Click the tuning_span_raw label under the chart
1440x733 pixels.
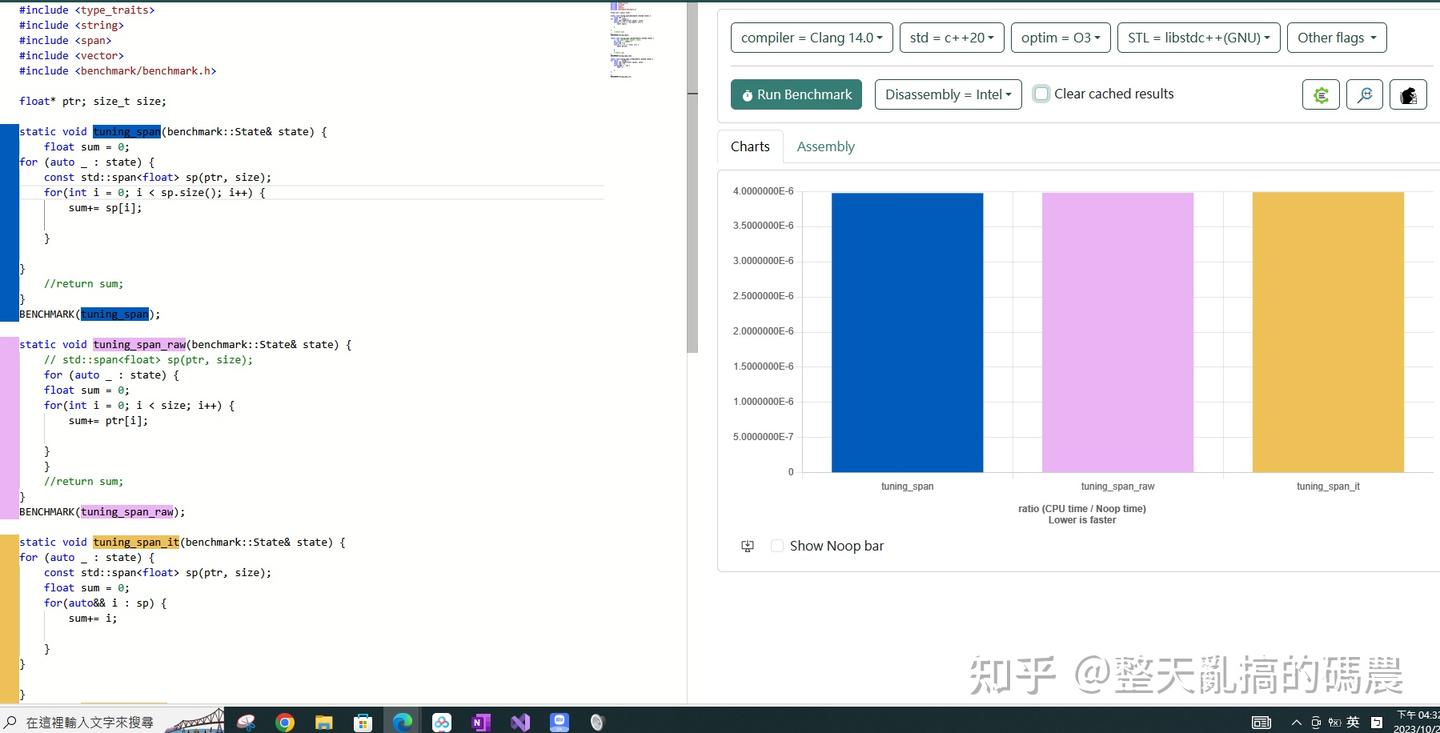pyautogui.click(x=1118, y=487)
